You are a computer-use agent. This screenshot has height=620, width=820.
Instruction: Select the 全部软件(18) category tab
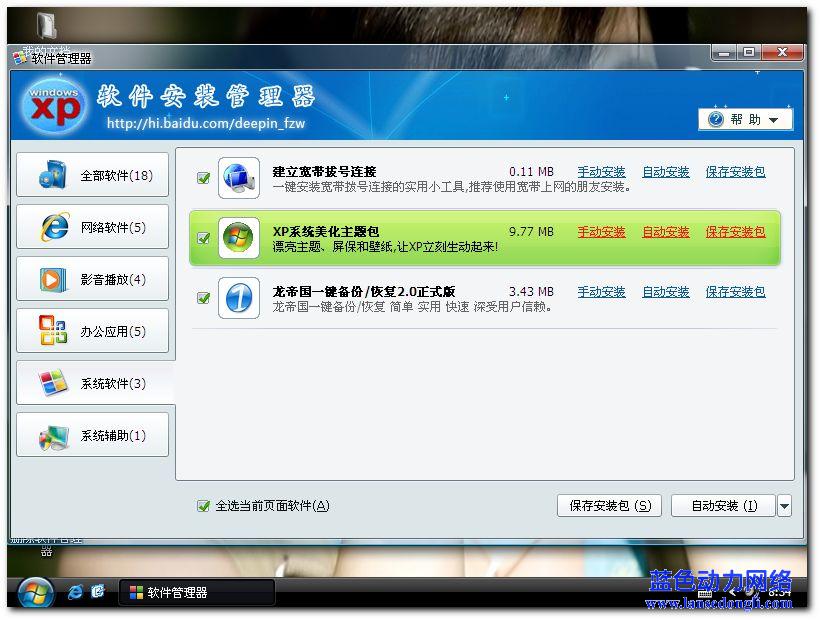tap(93, 175)
